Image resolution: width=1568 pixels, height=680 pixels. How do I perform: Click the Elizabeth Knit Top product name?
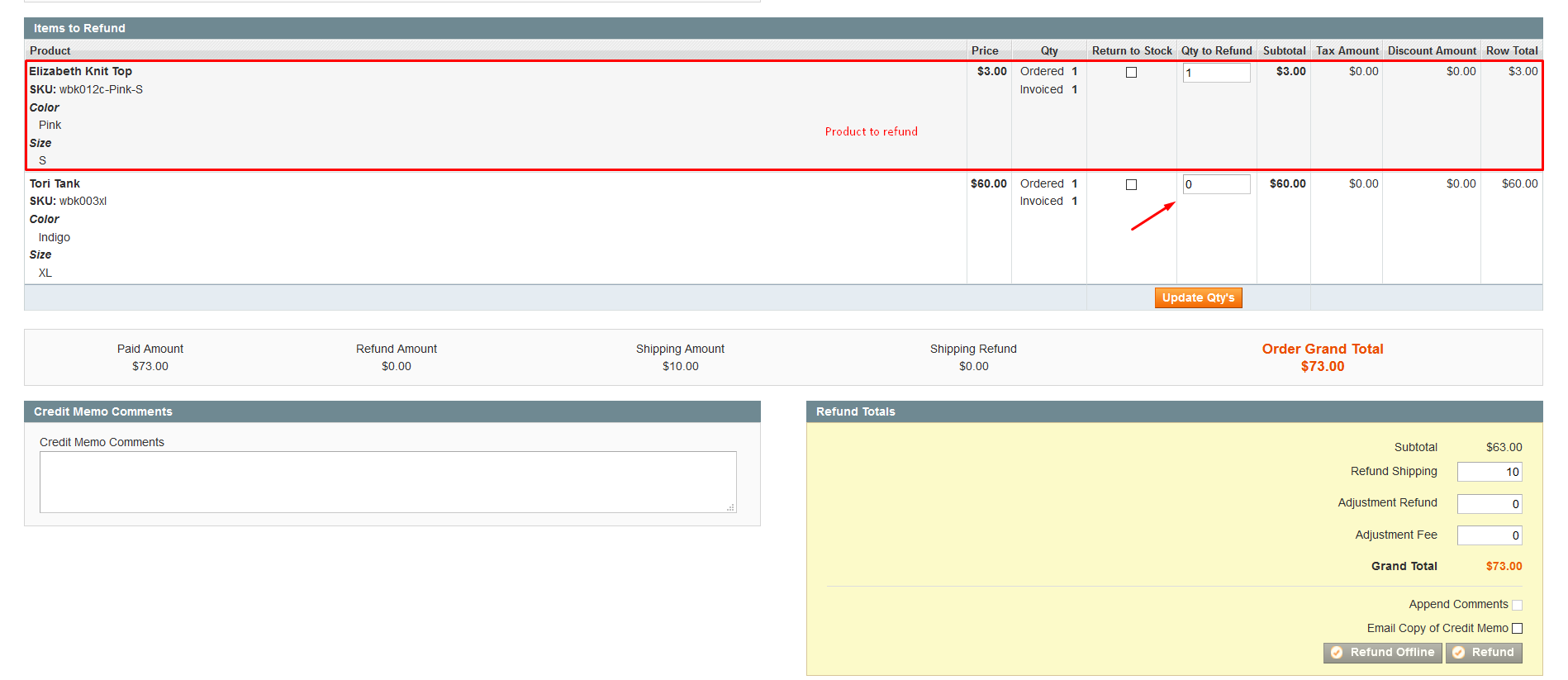coord(81,71)
